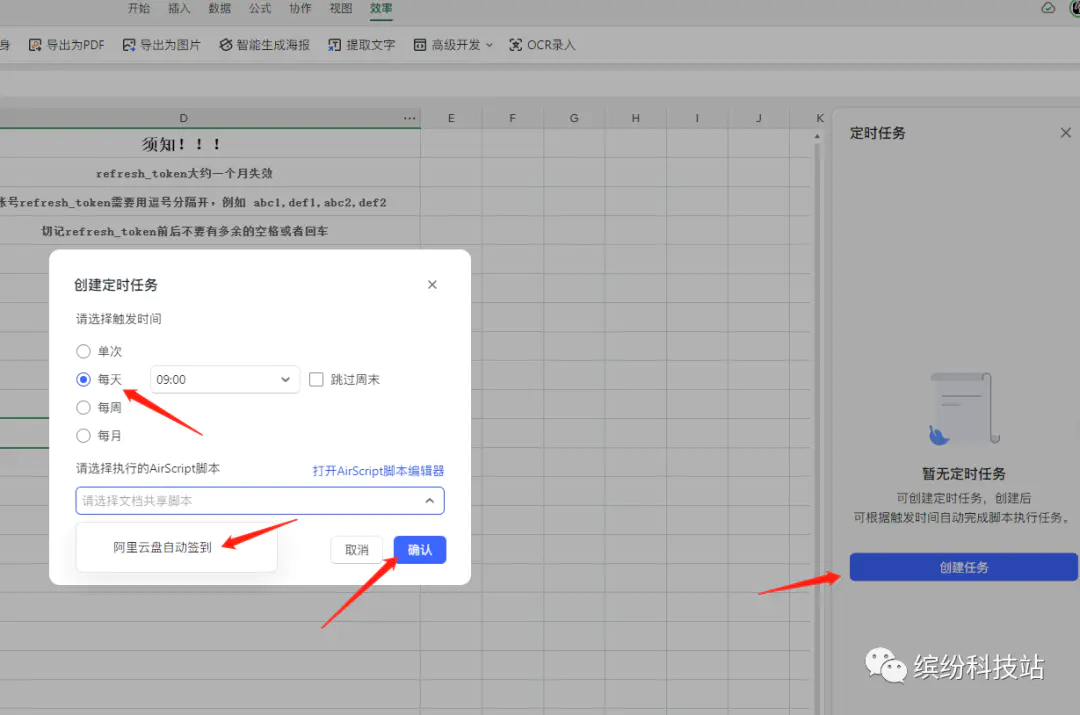This screenshot has width=1080, height=715.
Task: Open the 公式 menu tab
Action: tap(260, 9)
